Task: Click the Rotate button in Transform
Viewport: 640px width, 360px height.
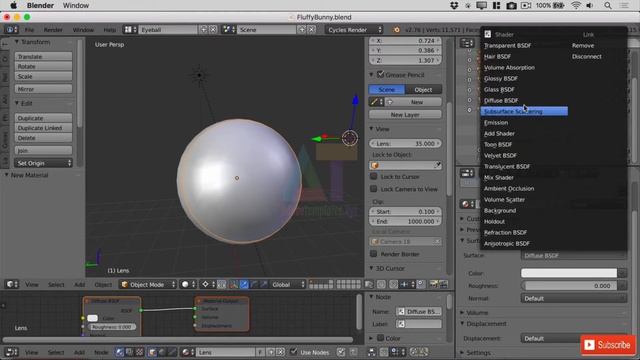Action: tap(43, 66)
